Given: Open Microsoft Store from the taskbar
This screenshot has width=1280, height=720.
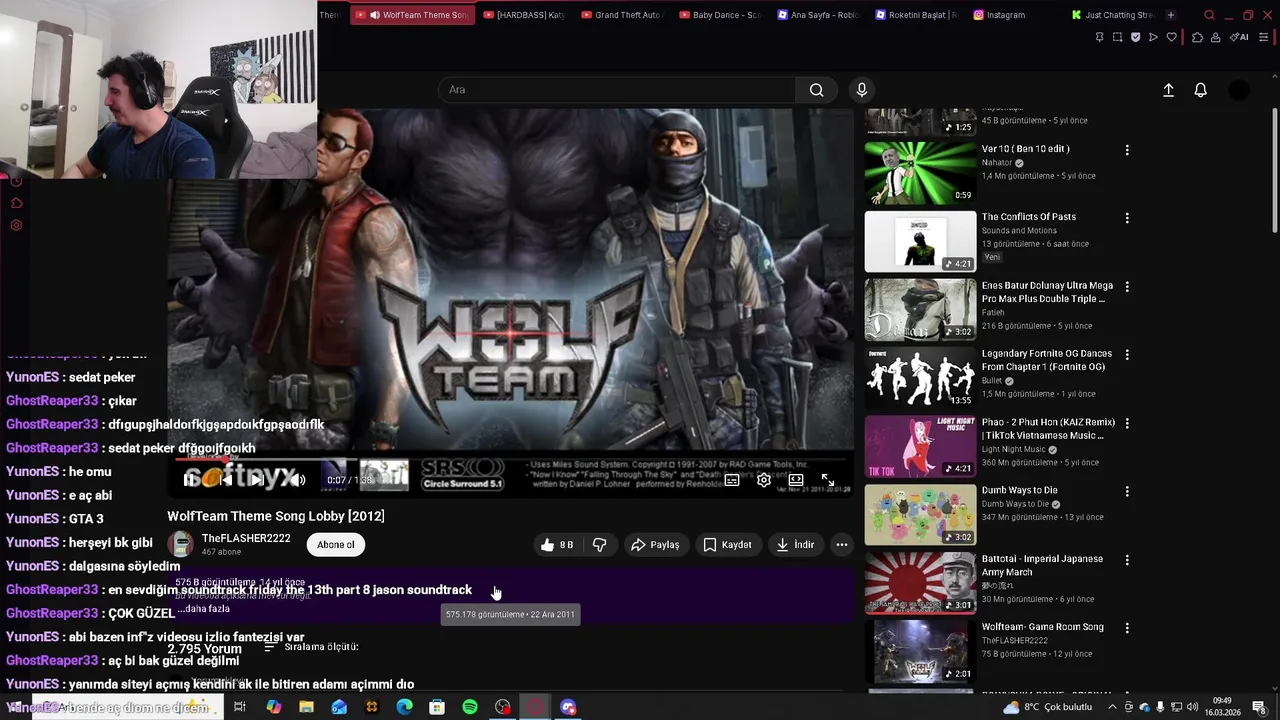Looking at the screenshot, I should (437, 707).
